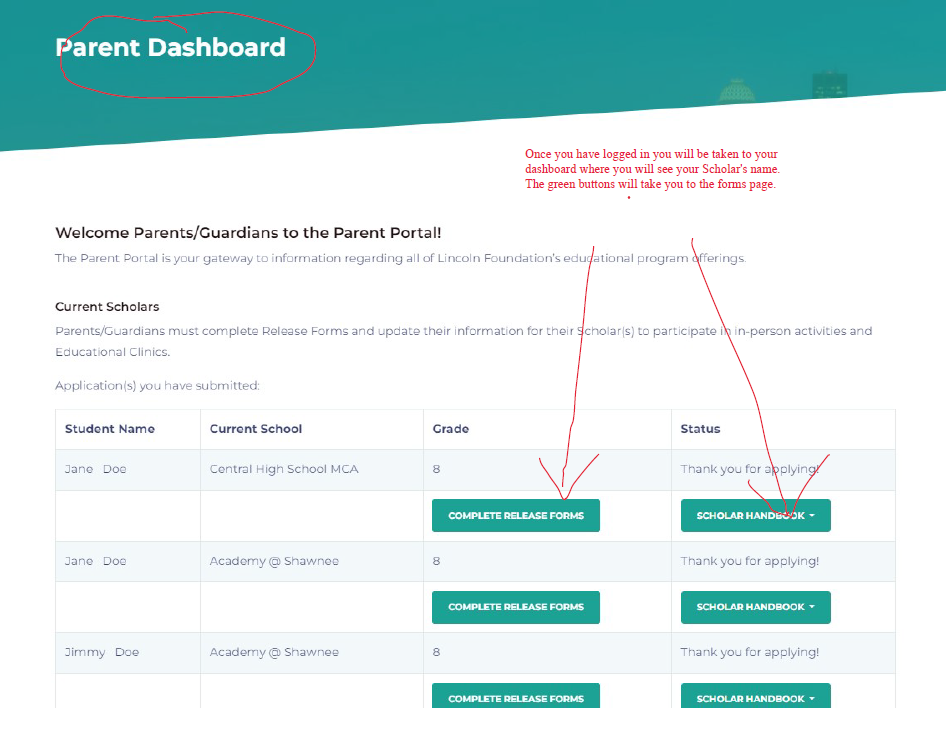This screenshot has width=946, height=730.
Task: Click the Parent Dashboard page title
Action: click(171, 48)
